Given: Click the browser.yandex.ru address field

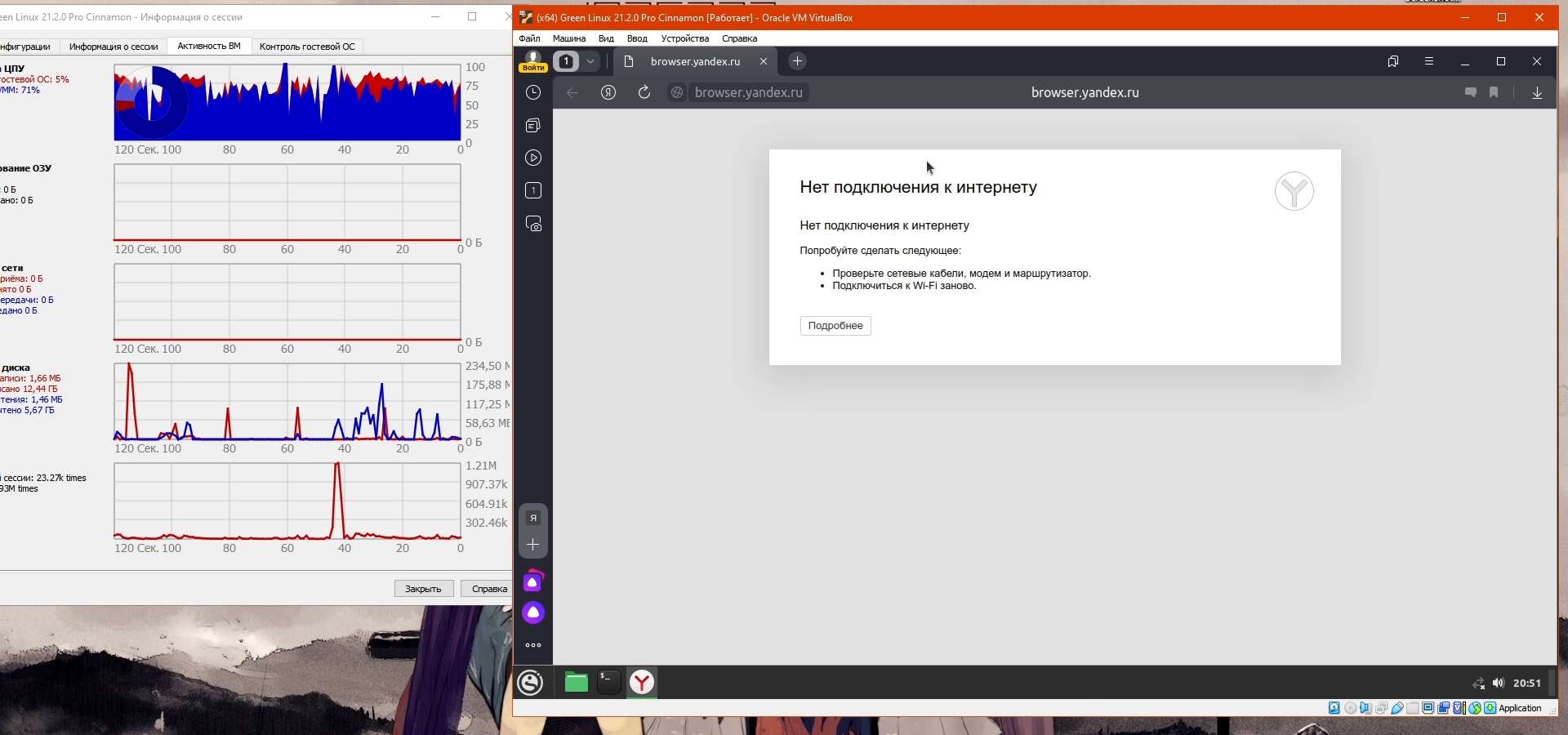Looking at the screenshot, I should click(x=748, y=93).
